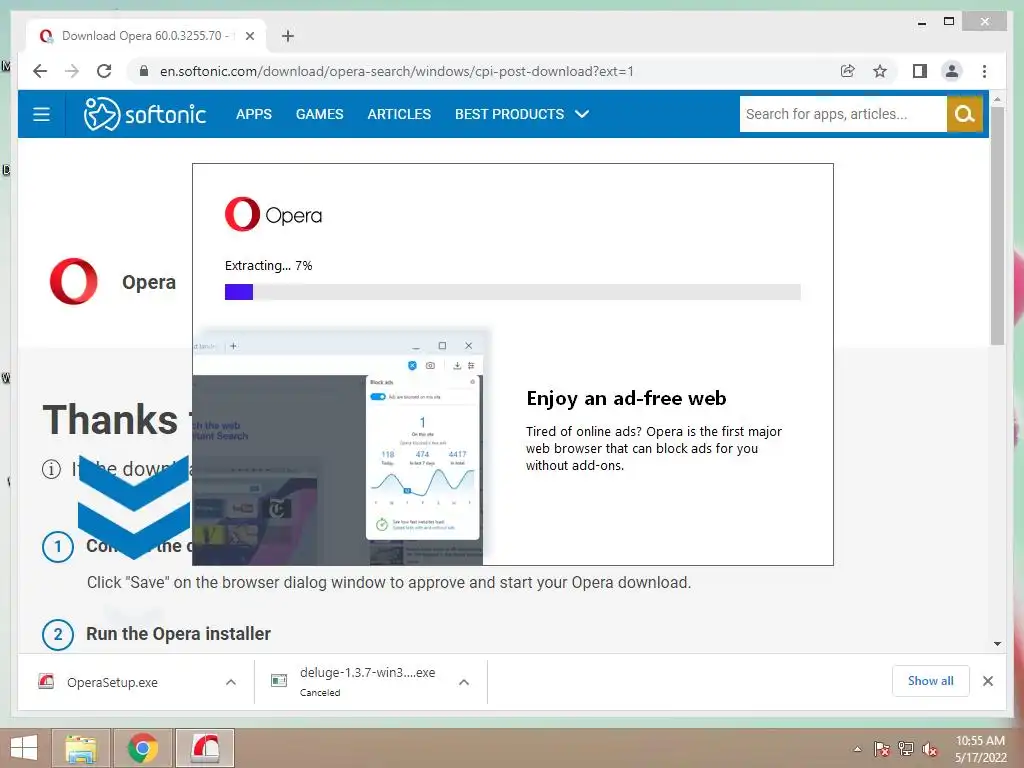Viewport: 1024px width, 768px height.
Task: Click the padlock site info icon
Action: tap(144, 71)
